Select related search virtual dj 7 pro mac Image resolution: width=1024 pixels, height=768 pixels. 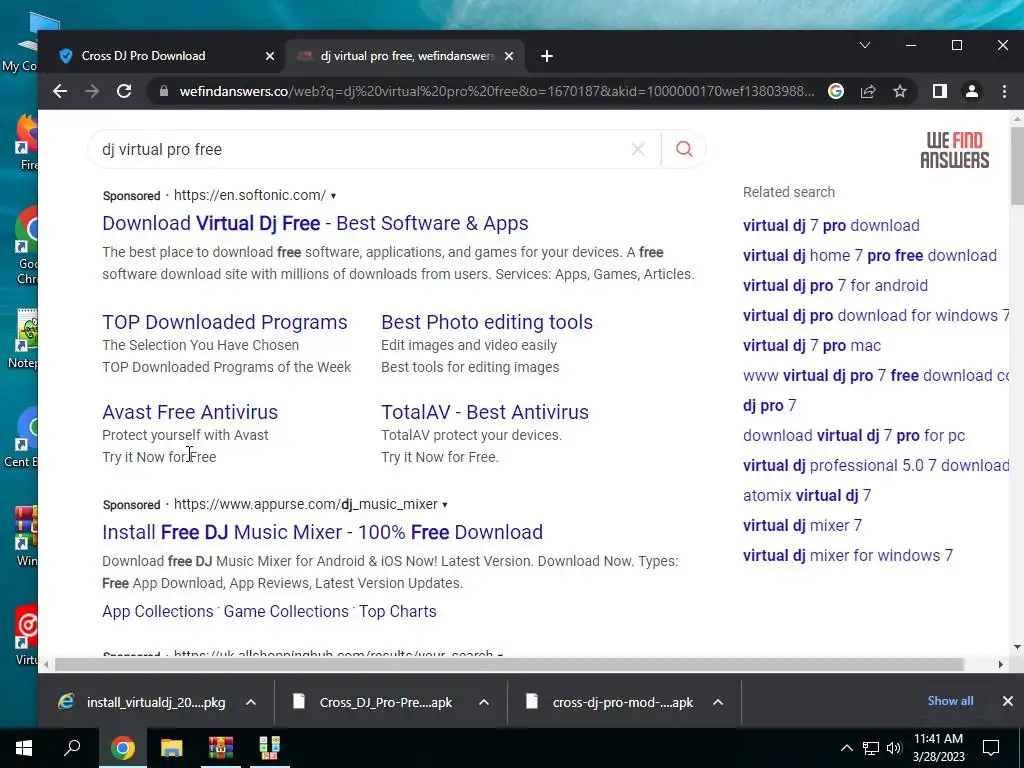[812, 345]
